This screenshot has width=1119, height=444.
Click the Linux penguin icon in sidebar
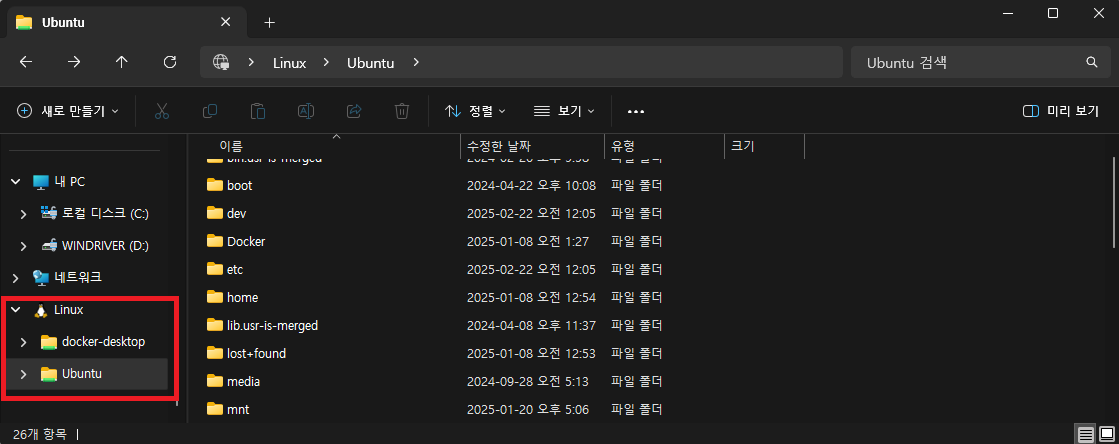(x=41, y=310)
